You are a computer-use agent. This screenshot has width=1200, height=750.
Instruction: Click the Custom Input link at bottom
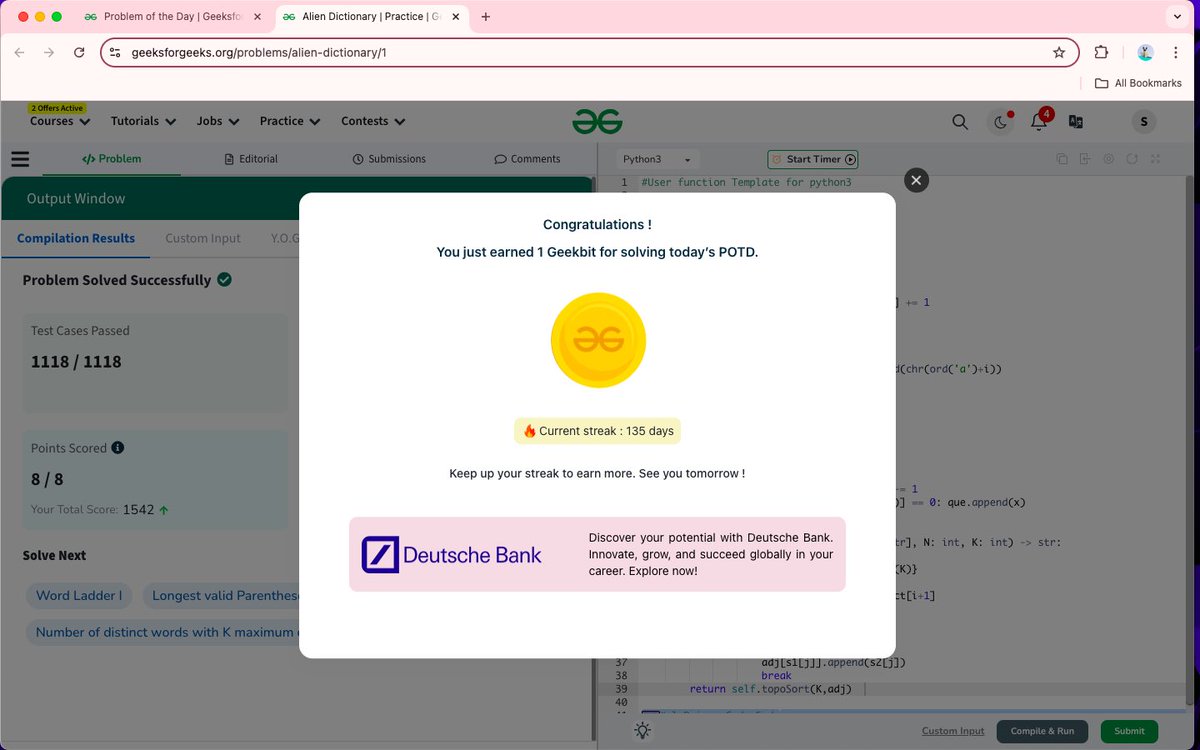tap(953, 731)
